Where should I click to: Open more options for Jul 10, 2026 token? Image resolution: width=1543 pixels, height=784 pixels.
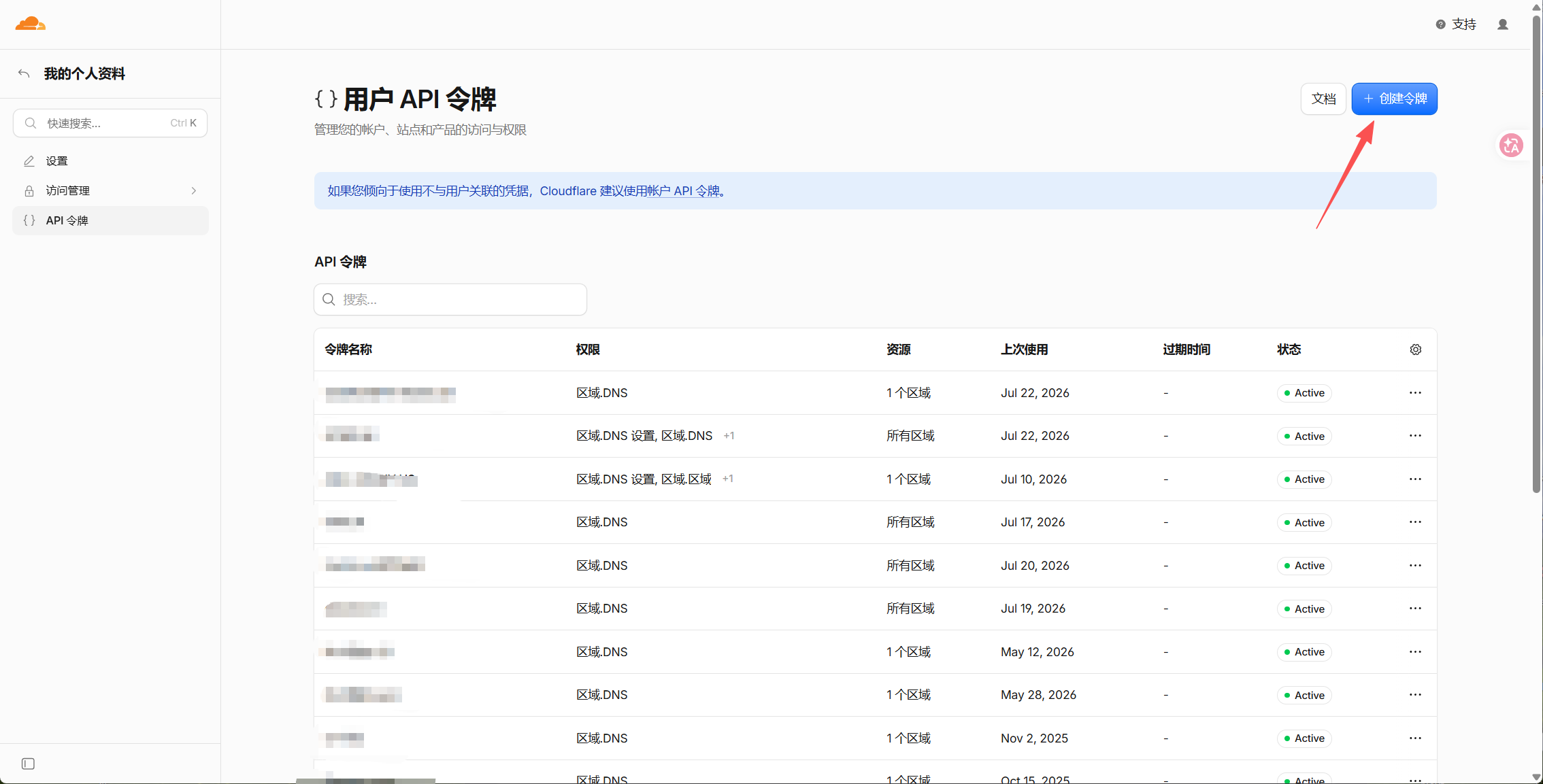1416,479
